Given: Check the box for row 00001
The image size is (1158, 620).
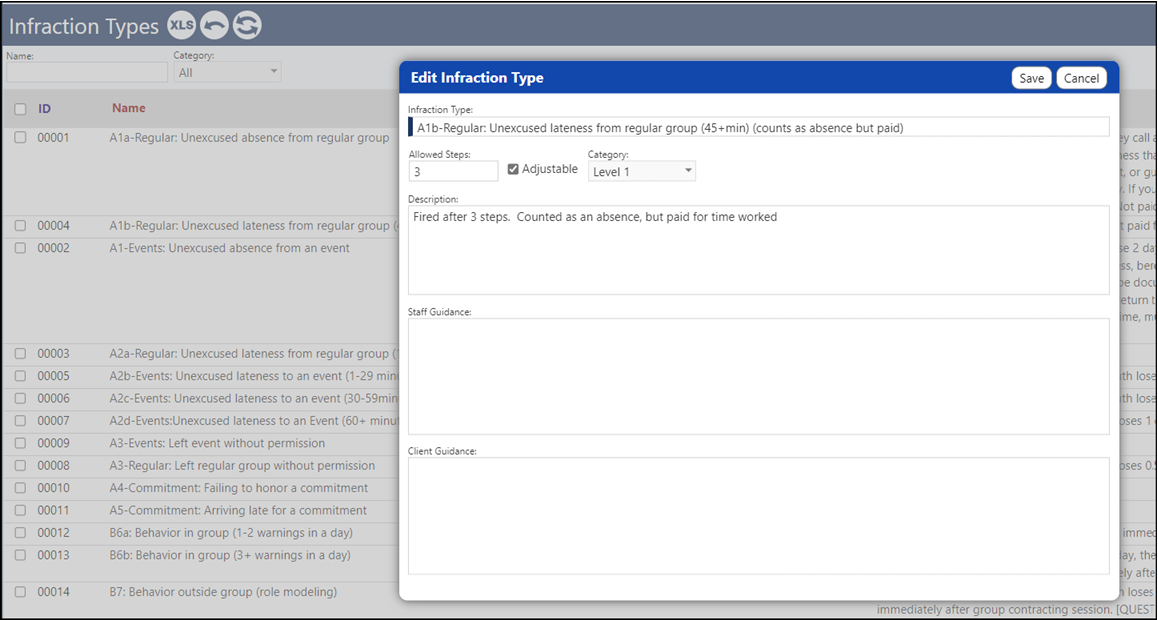Looking at the screenshot, I should click(21, 137).
